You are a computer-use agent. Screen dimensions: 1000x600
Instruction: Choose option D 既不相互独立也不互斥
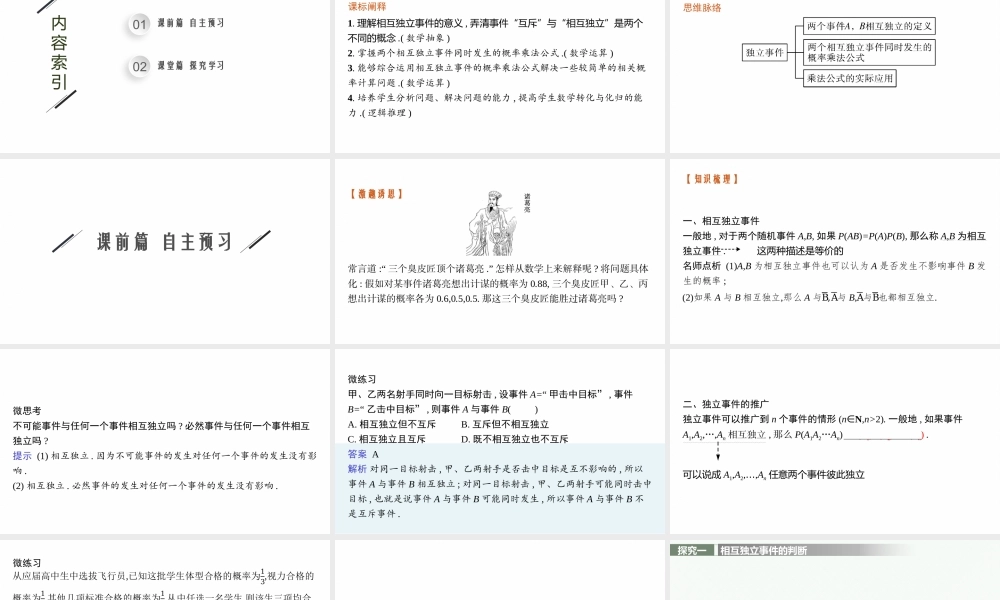click(514, 439)
